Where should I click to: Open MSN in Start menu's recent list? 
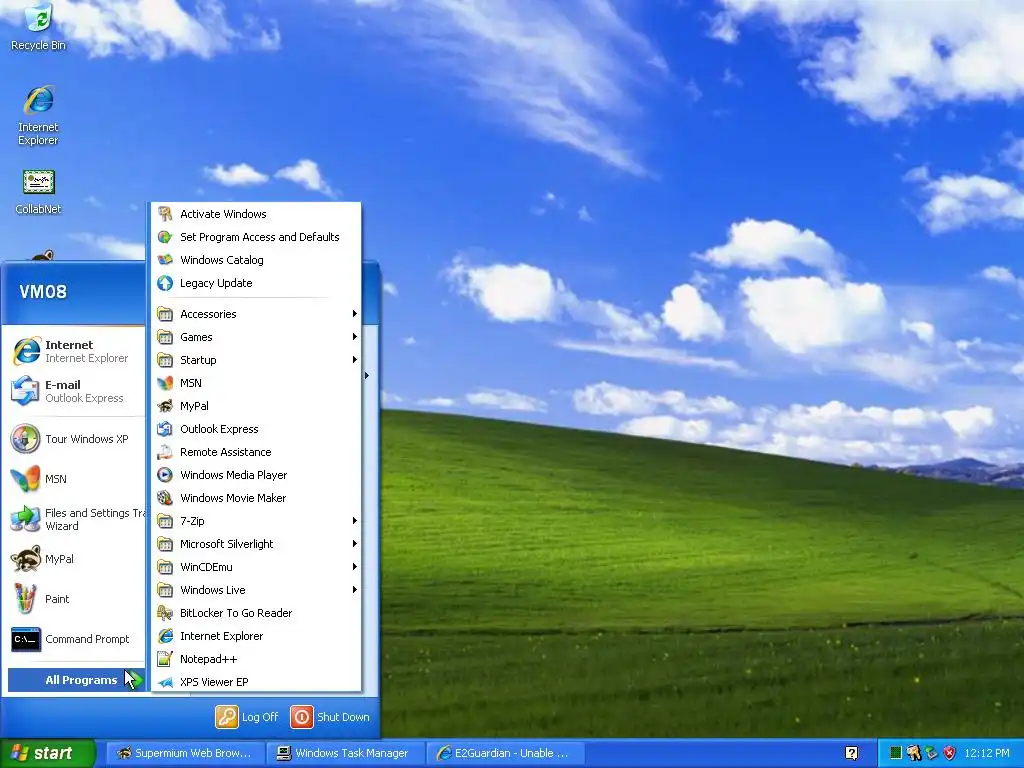click(76, 479)
